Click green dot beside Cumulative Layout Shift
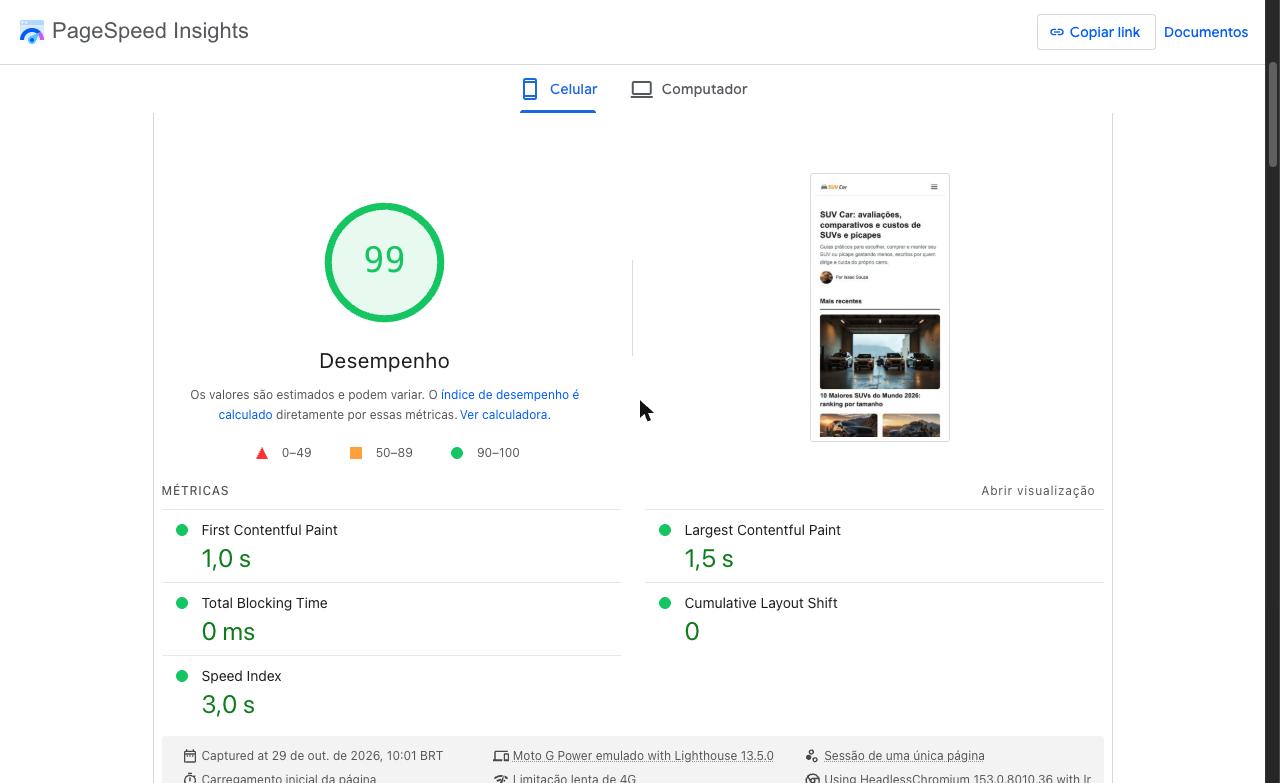This screenshot has height=783, width=1280. (665, 603)
